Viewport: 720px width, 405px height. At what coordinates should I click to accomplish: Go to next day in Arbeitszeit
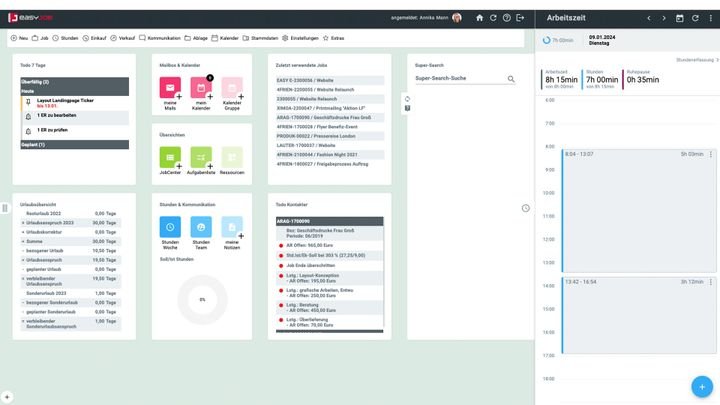664,18
